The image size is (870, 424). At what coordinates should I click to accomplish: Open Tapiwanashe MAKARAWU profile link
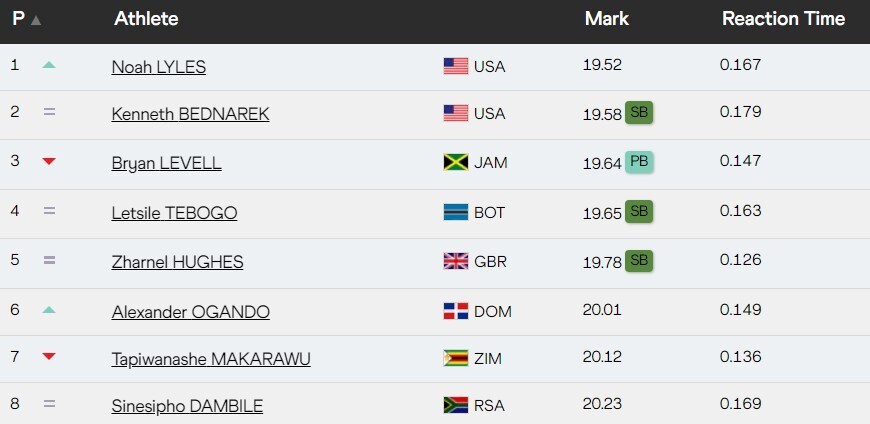211,359
